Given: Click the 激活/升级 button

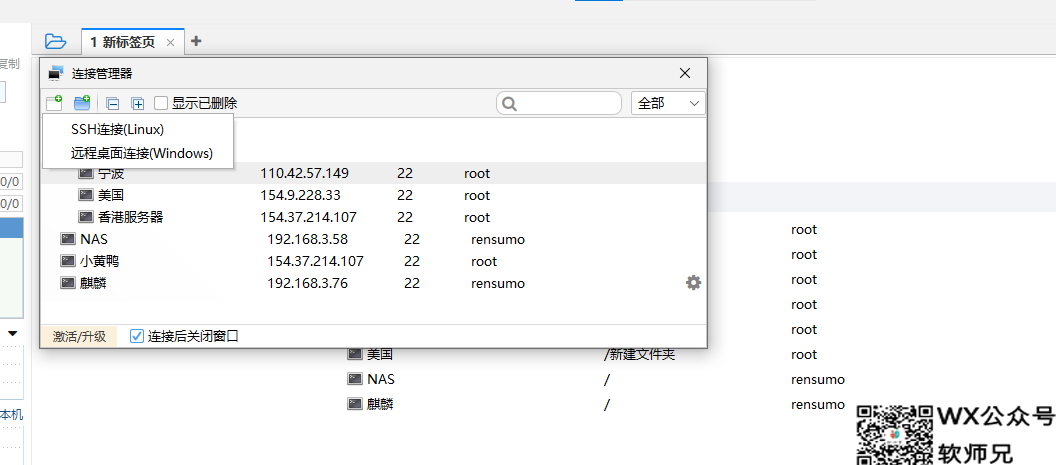Looking at the screenshot, I should pyautogui.click(x=79, y=336).
